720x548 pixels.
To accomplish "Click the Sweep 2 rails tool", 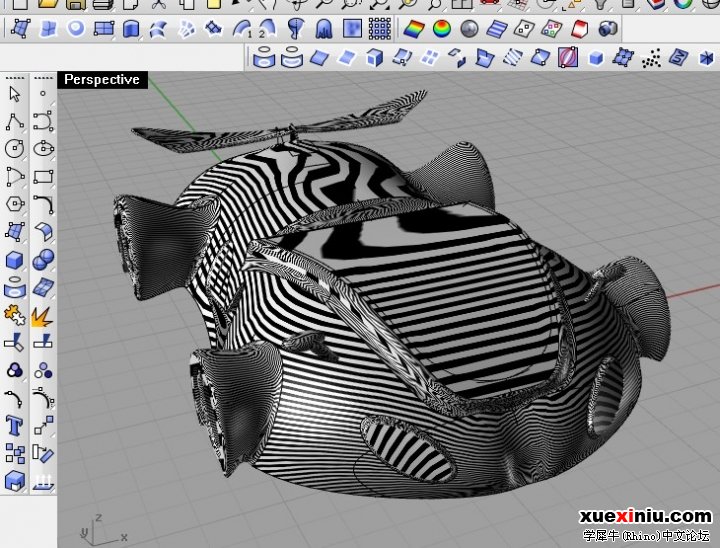I will click(x=268, y=28).
